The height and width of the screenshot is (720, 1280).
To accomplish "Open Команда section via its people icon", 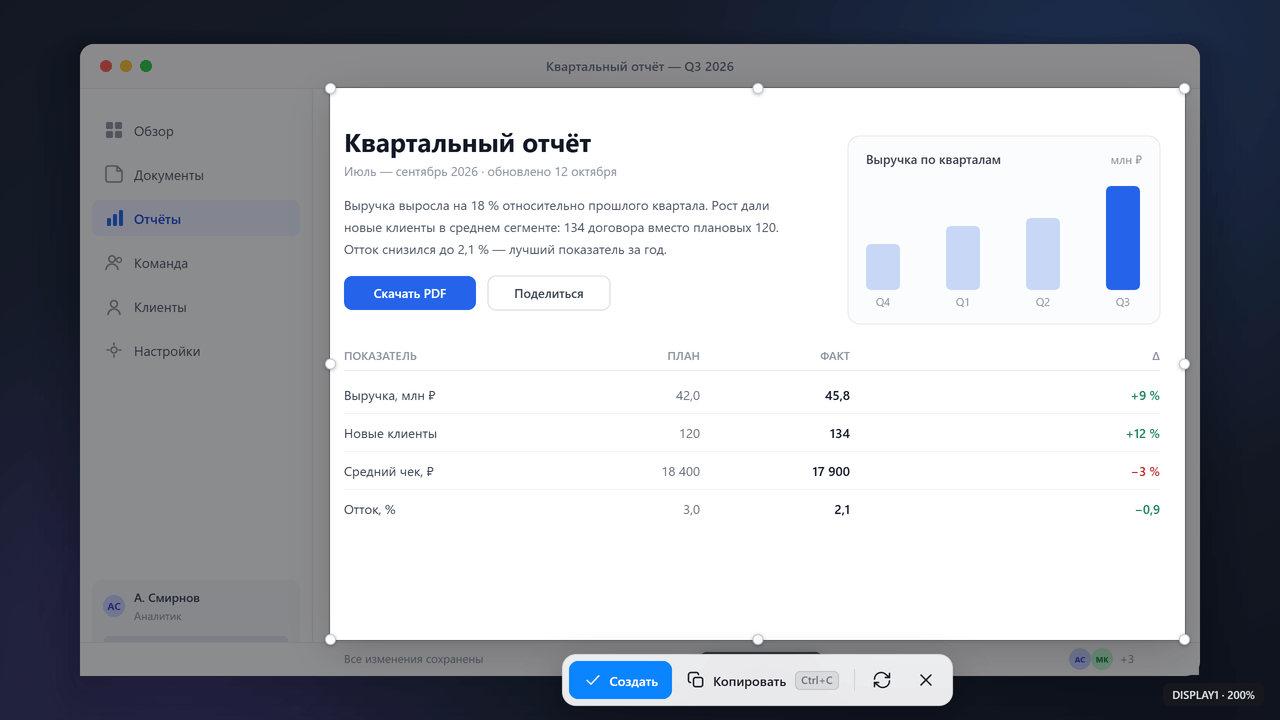I will pos(114,263).
